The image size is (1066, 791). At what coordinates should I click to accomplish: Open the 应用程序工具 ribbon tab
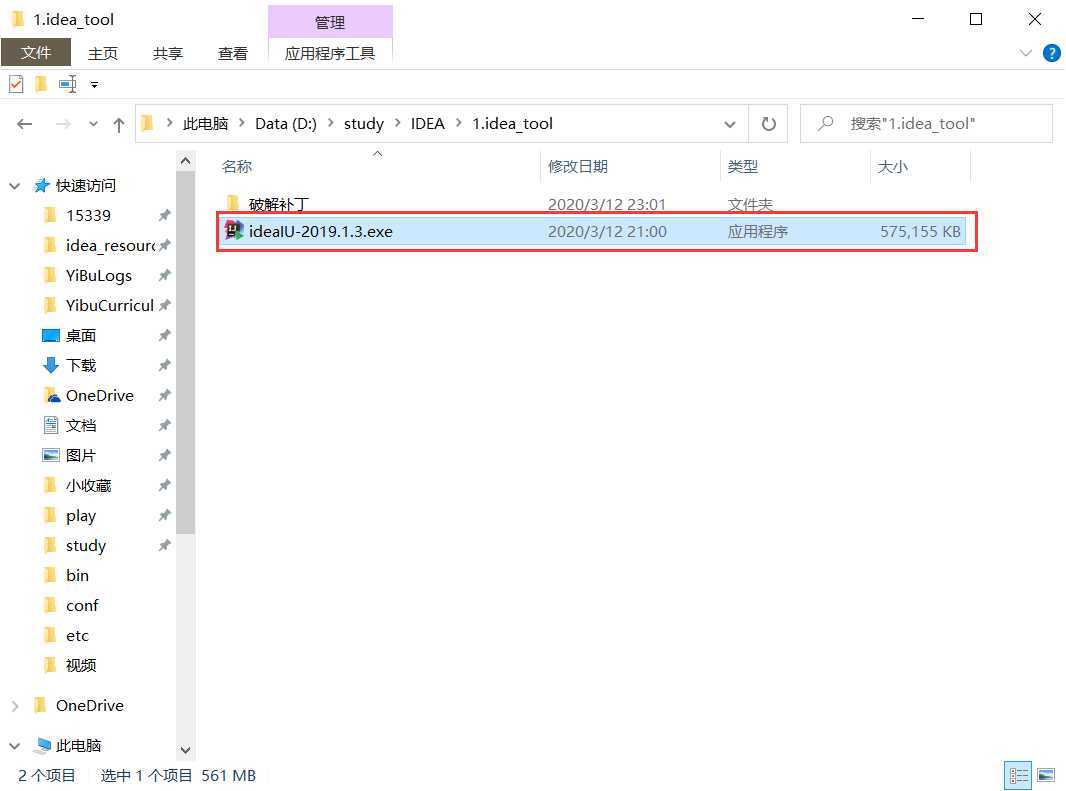(330, 53)
